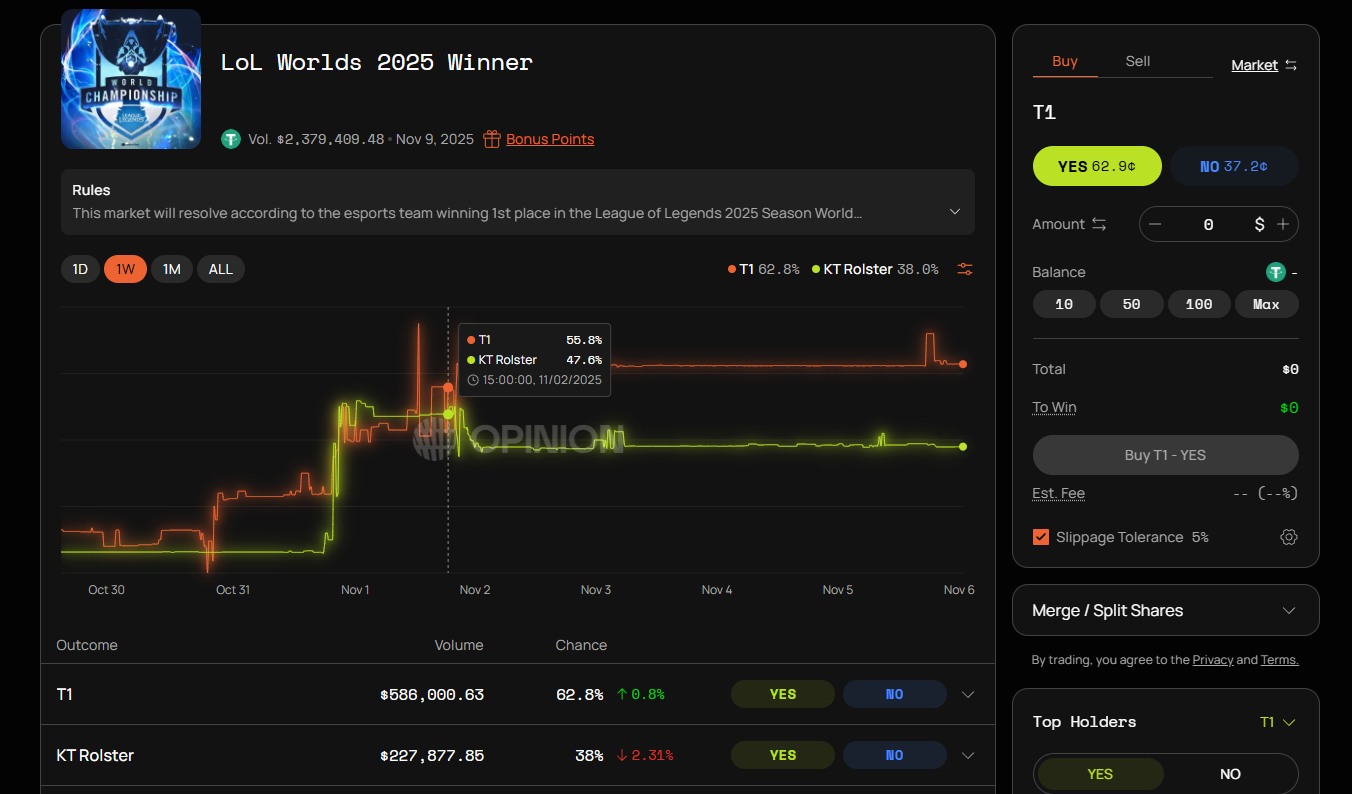Open the chart display settings icon
Image resolution: width=1352 pixels, height=794 pixels.
pyautogui.click(x=964, y=268)
